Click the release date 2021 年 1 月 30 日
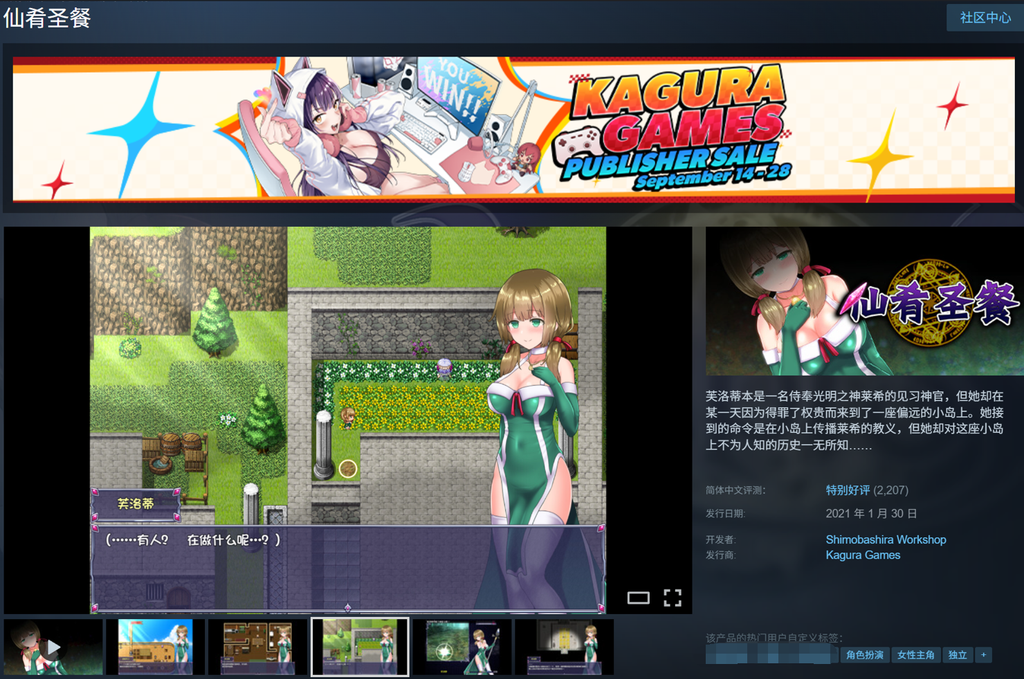 point(871,514)
